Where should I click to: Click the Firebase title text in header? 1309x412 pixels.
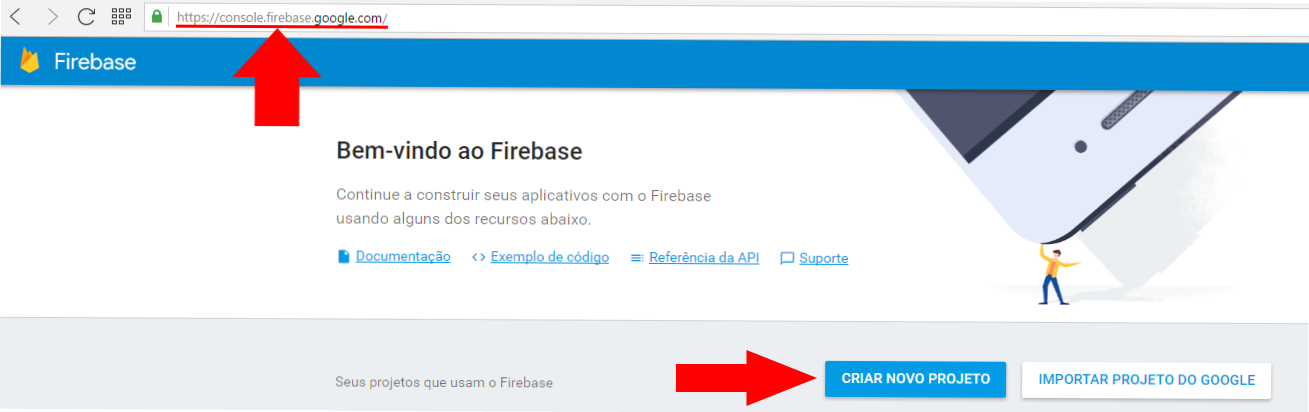pyautogui.click(x=95, y=62)
